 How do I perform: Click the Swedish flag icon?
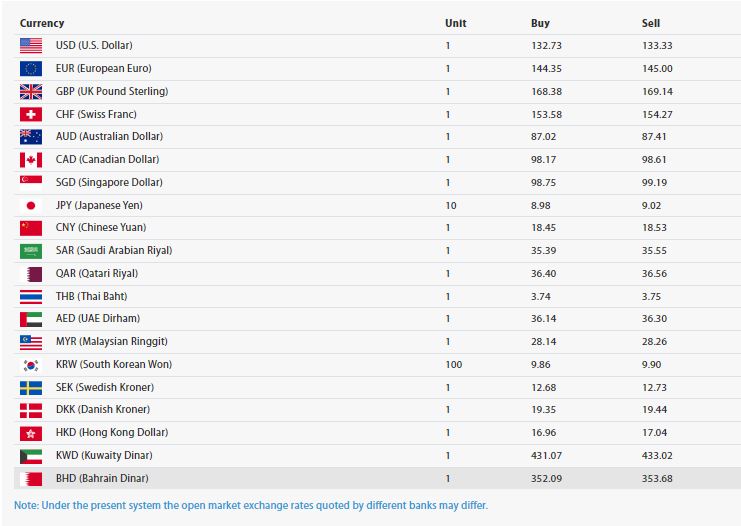click(x=31, y=387)
